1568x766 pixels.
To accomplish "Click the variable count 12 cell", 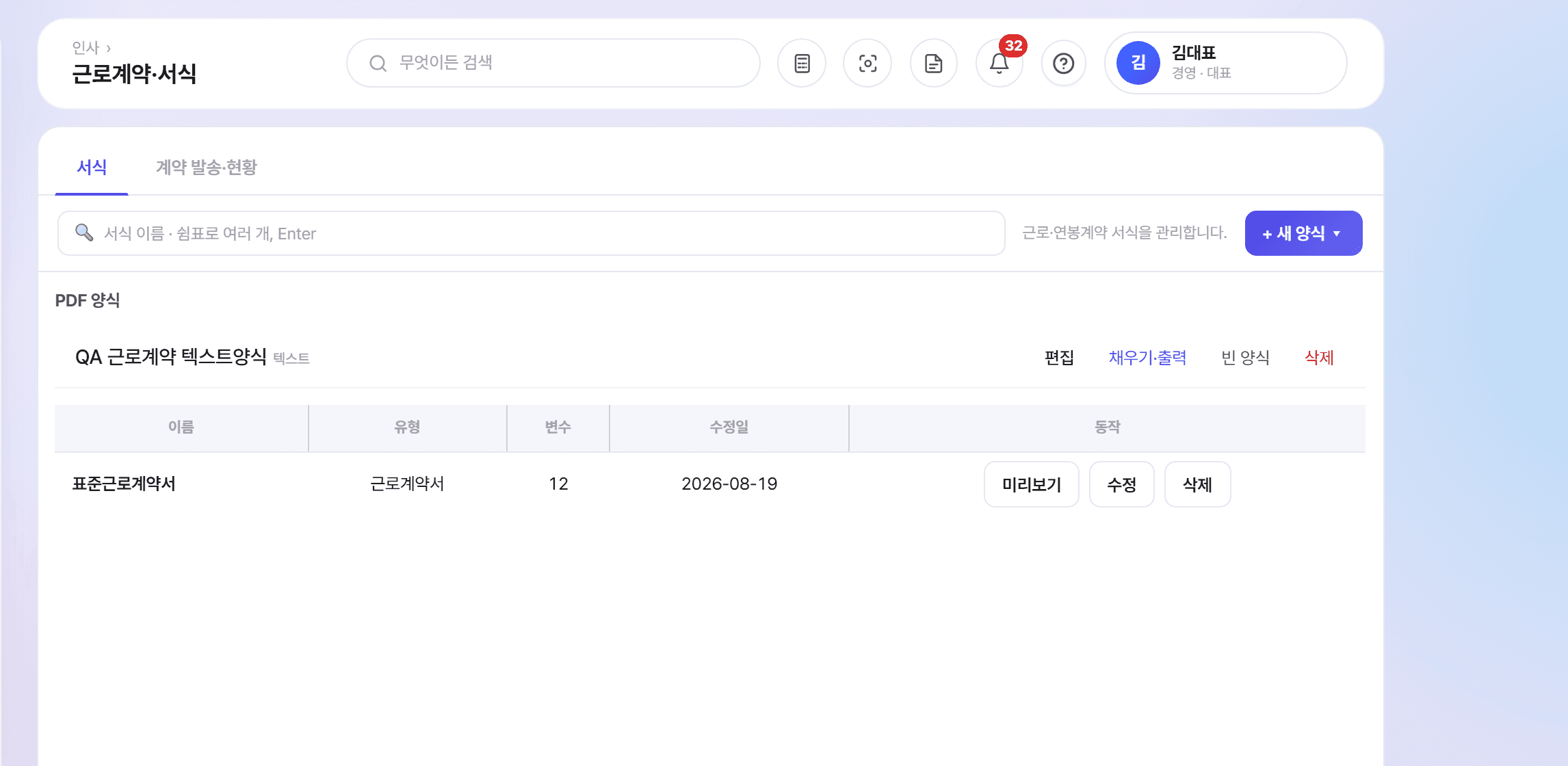I will (558, 484).
